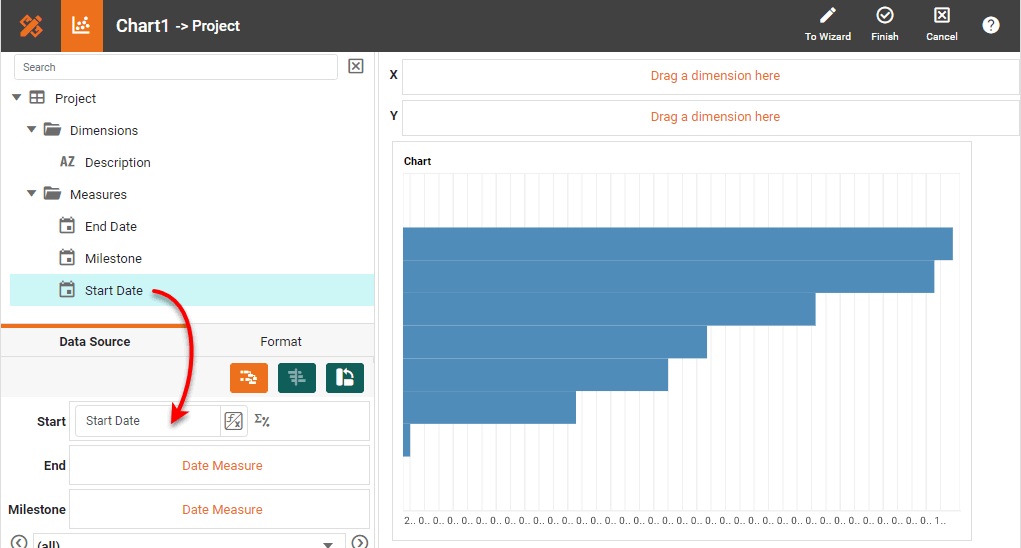The height and width of the screenshot is (548, 1021).
Task: Click the orange Gantt chart icon button
Action: coord(249,377)
